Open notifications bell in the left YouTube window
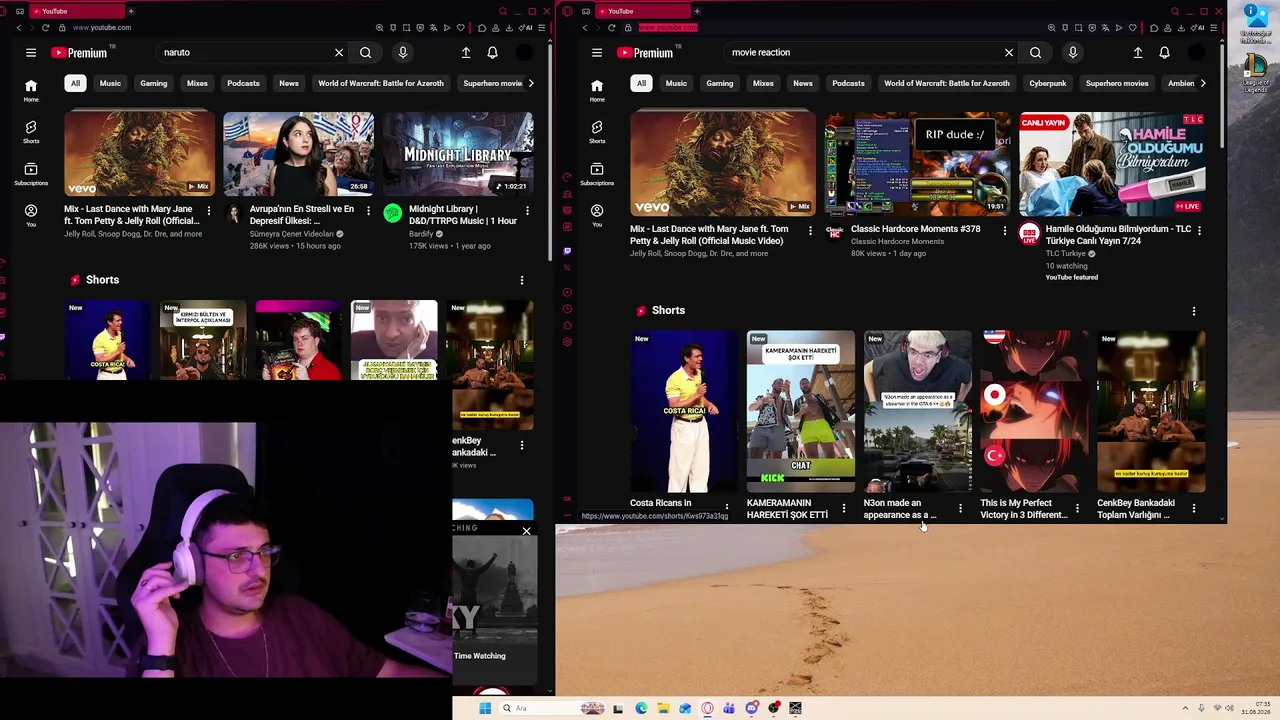Screen dimensions: 1280x720 (492, 53)
